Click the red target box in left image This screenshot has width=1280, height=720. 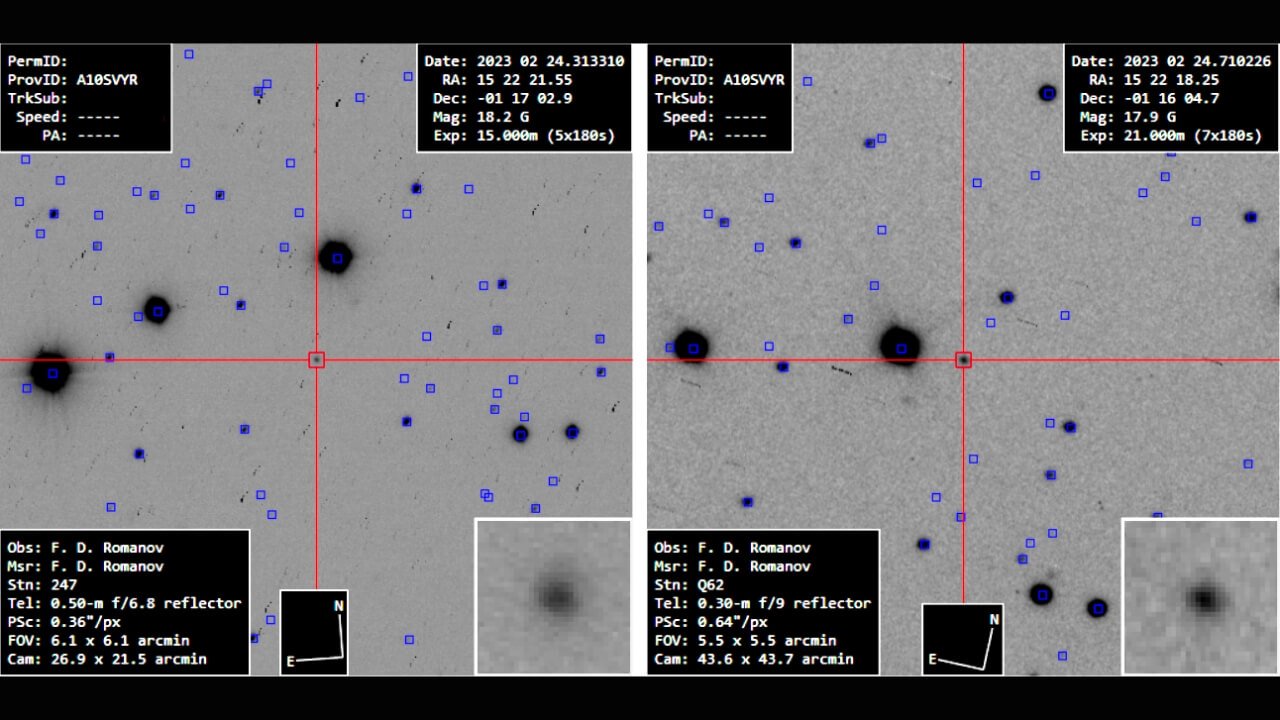316,359
